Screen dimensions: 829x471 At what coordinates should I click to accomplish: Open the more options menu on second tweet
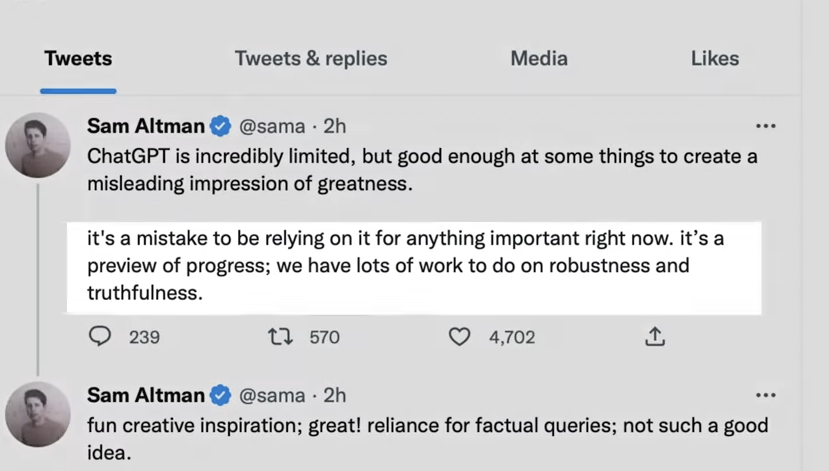(x=765, y=395)
